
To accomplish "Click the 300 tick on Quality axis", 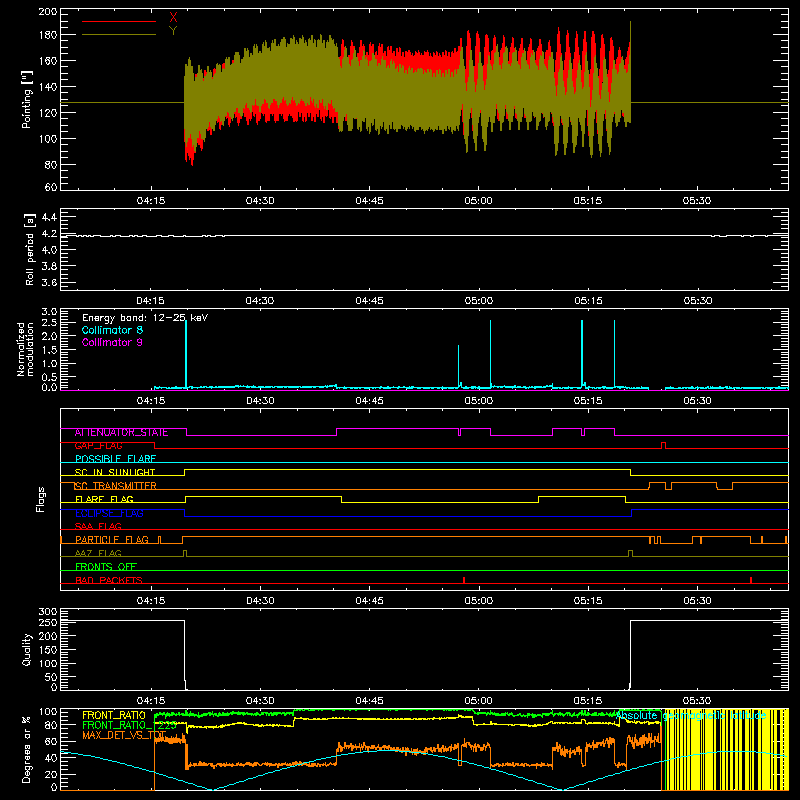I will point(47,612).
